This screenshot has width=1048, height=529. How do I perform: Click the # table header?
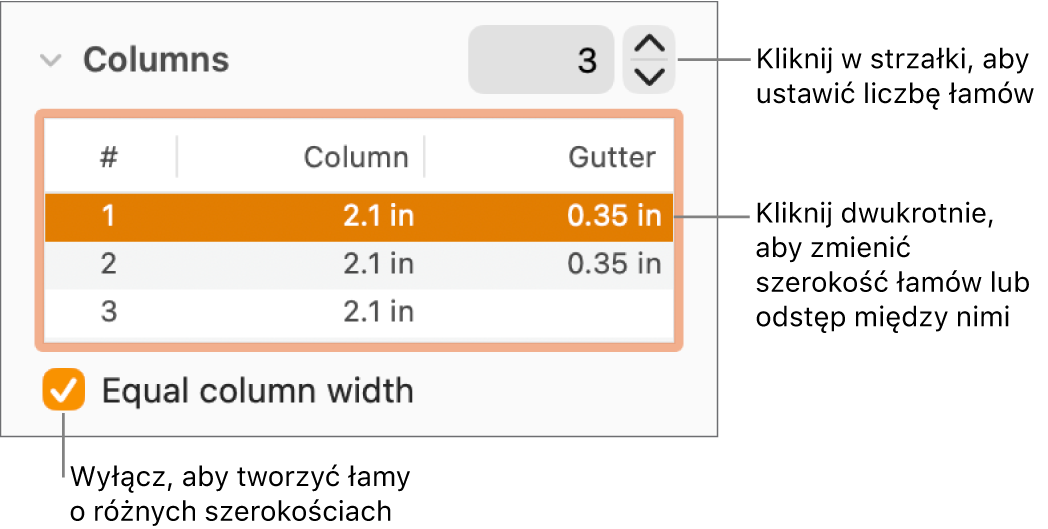coord(109,157)
